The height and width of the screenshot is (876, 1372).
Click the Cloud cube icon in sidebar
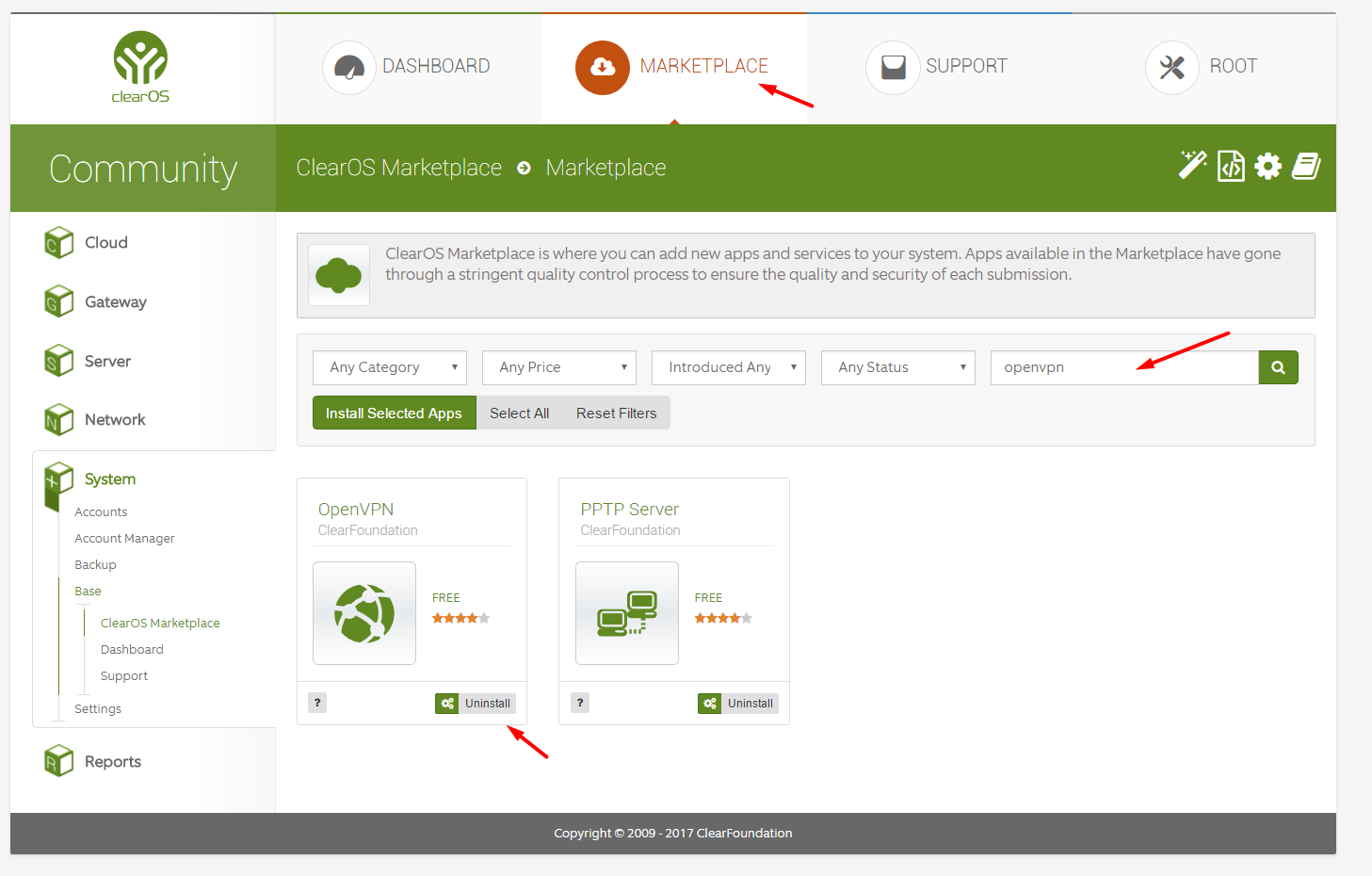59,242
